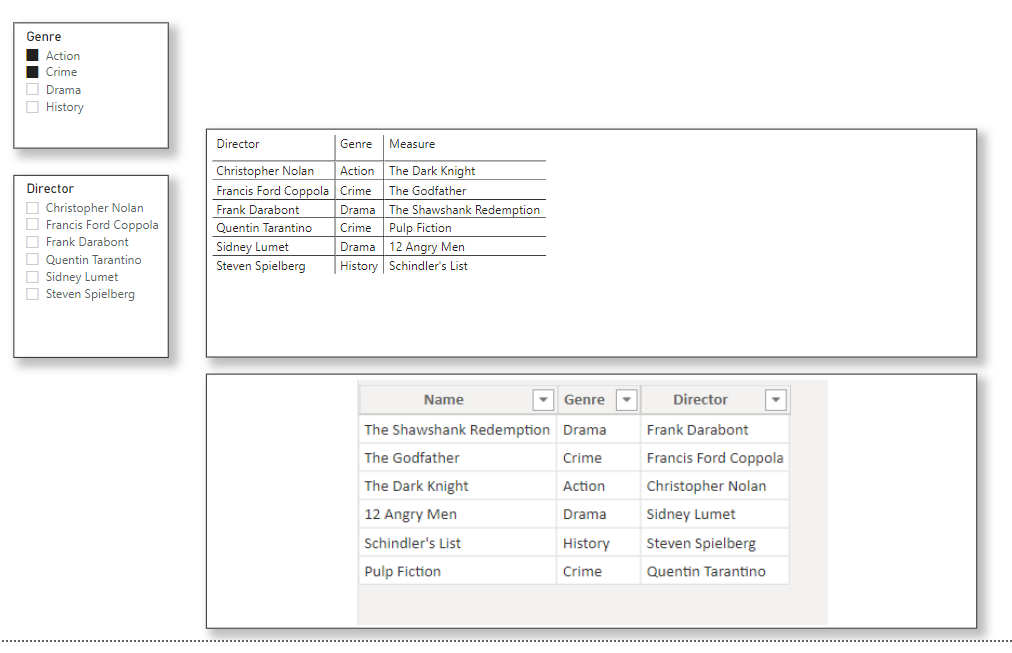Select Action genre cell in upper table
Screen dimensions: 1012x653
click(x=357, y=171)
